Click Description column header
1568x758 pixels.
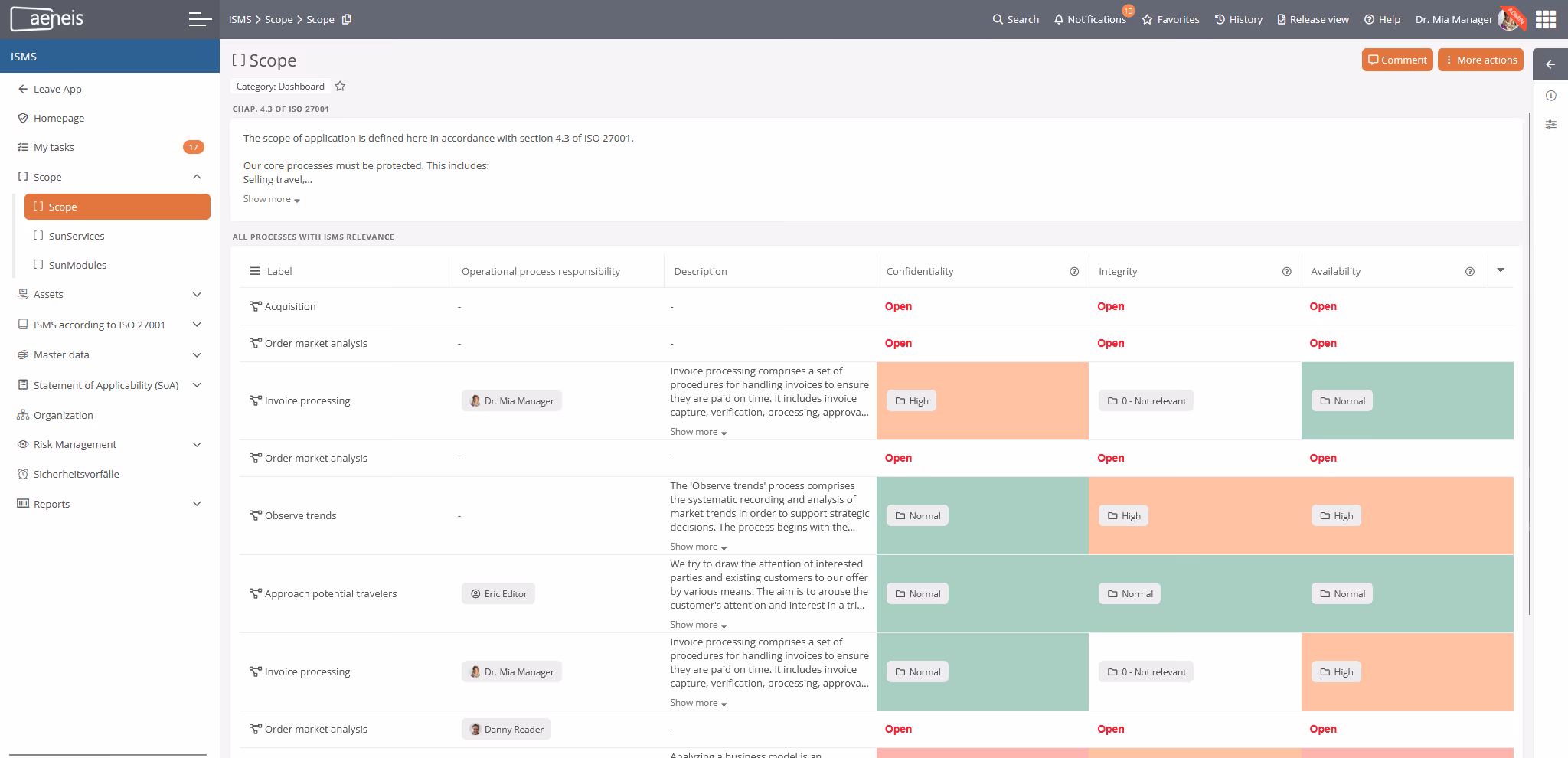(x=701, y=271)
